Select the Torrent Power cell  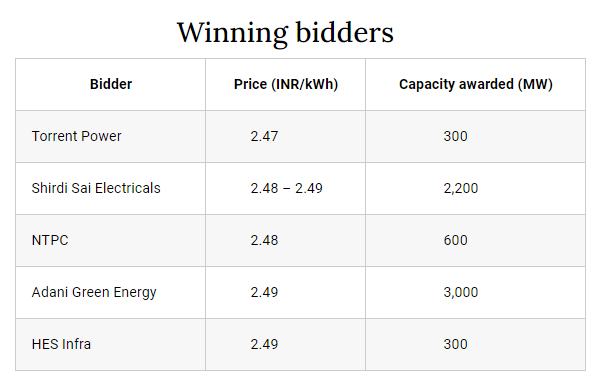(x=111, y=136)
